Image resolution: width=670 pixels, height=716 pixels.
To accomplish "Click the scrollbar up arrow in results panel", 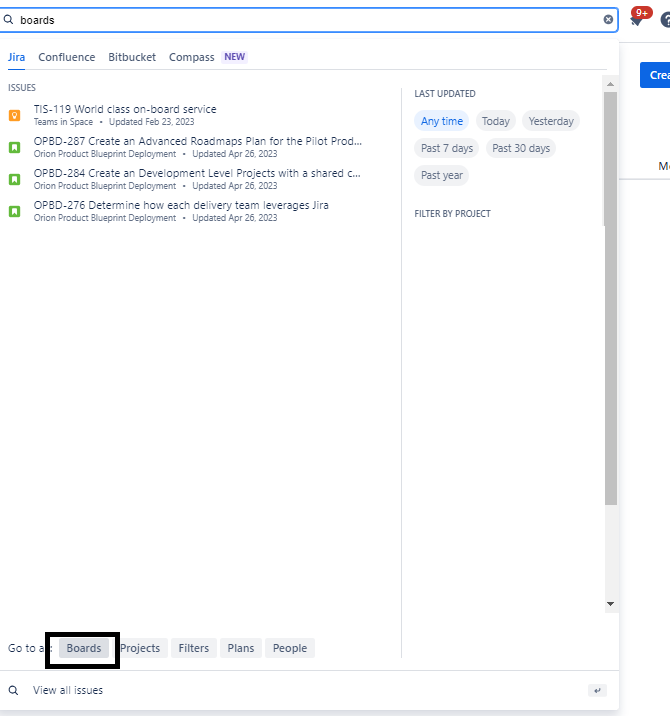I will click(610, 84).
